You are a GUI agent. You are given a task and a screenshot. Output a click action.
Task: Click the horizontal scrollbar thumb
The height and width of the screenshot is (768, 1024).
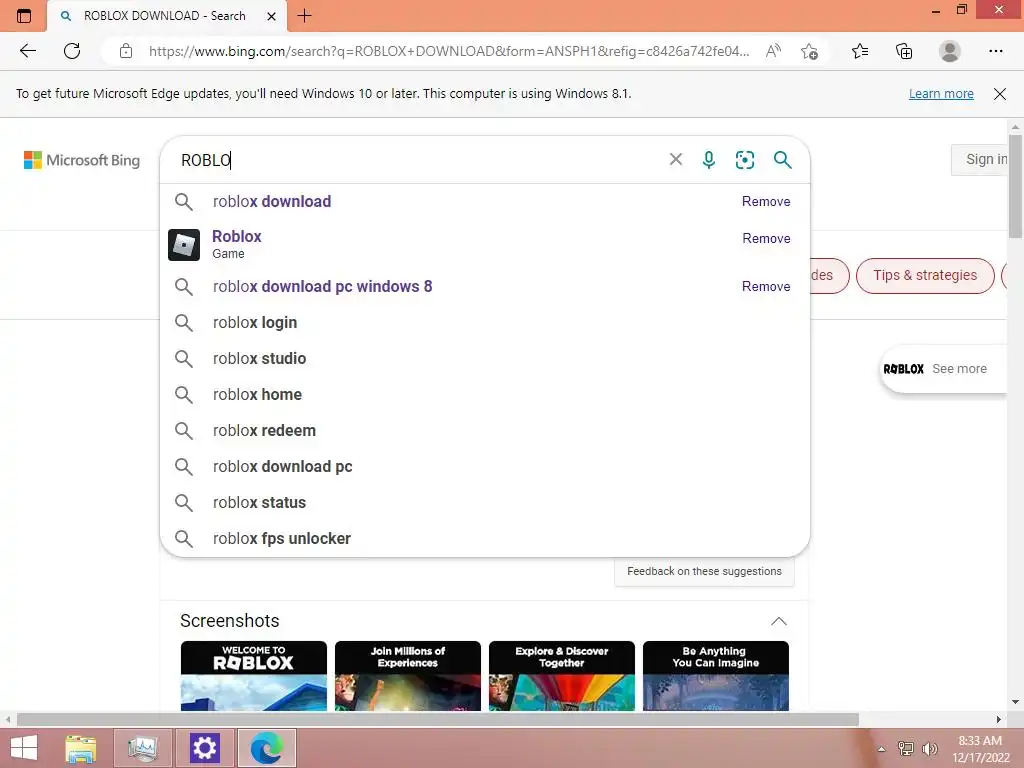(x=438, y=719)
